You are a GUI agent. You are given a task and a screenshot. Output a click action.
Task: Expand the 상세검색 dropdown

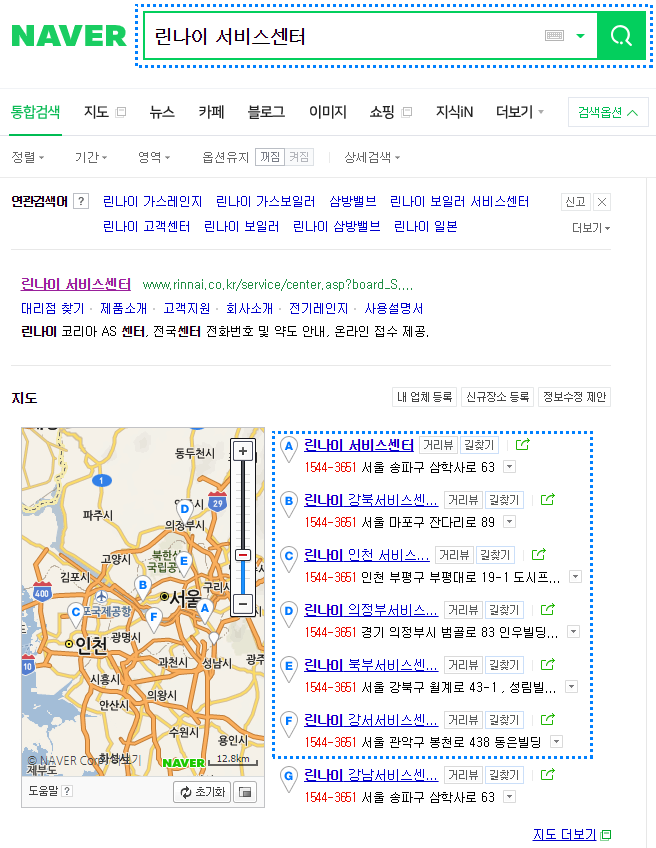click(372, 157)
